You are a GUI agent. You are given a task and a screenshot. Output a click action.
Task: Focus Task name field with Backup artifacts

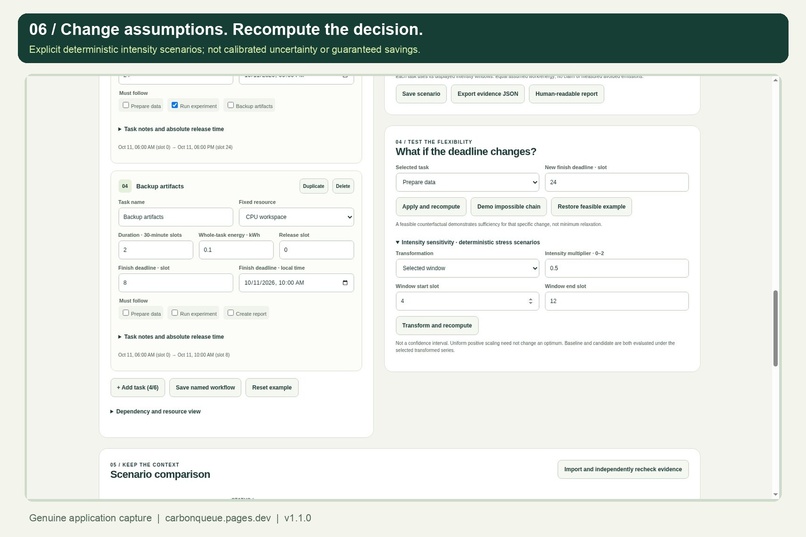176,217
